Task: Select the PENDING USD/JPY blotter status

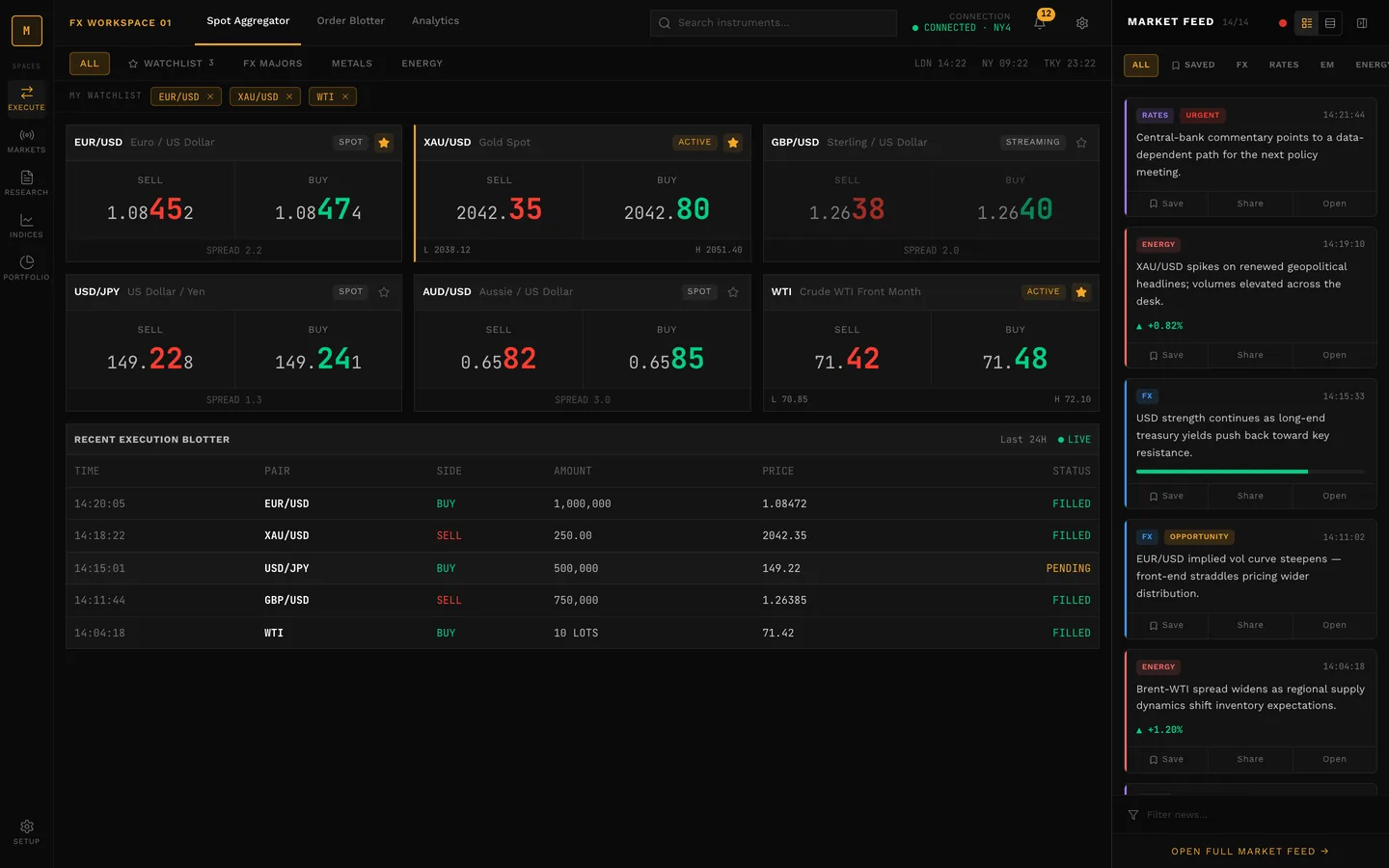Action: (x=1068, y=569)
